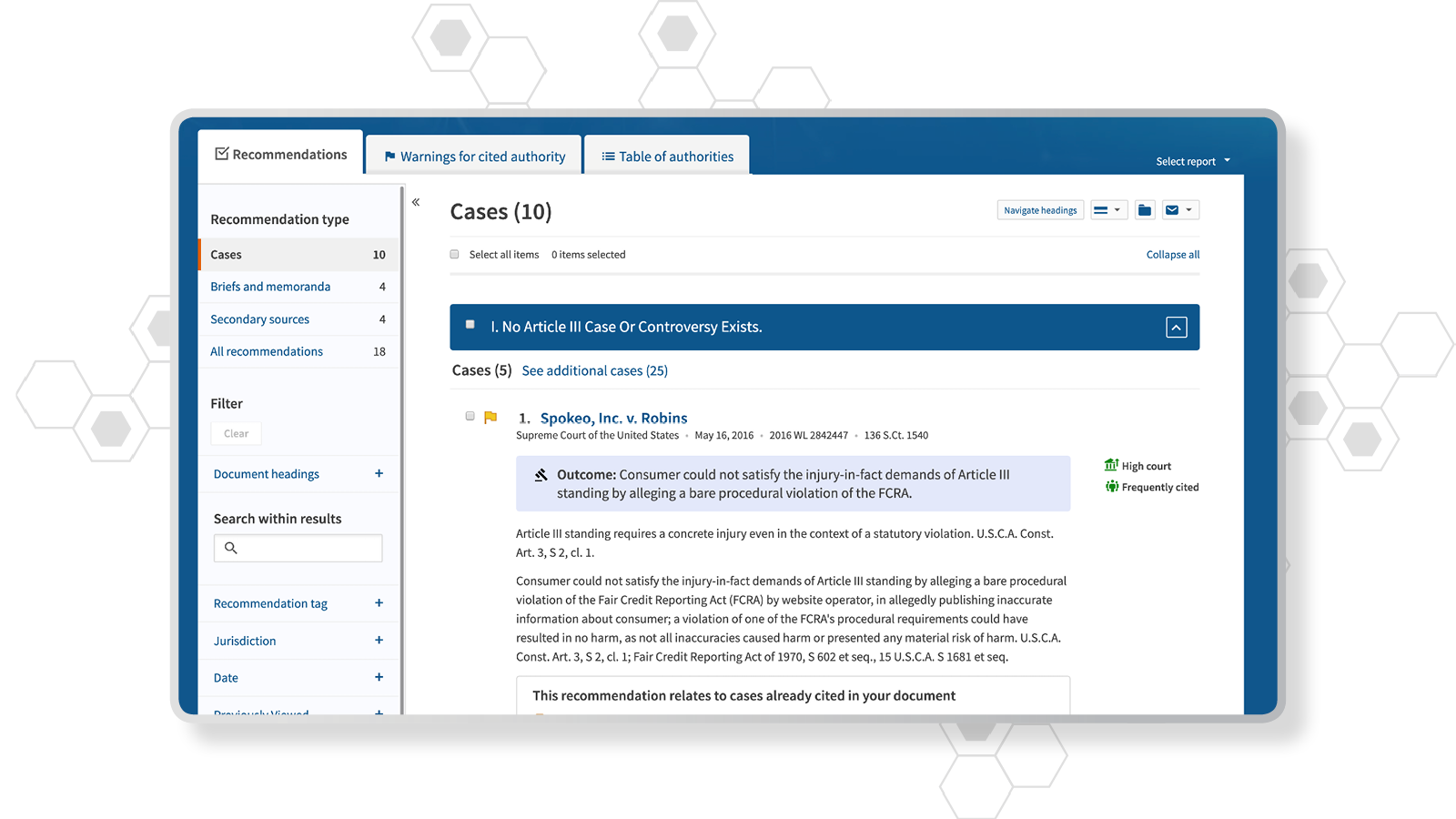This screenshot has width=1456, height=819.
Task: Click the Frequently cited icon
Action: [1111, 487]
